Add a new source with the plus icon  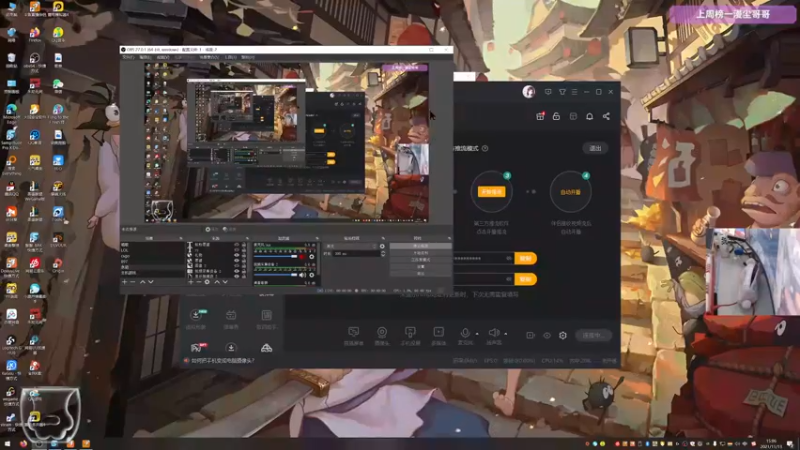191,282
